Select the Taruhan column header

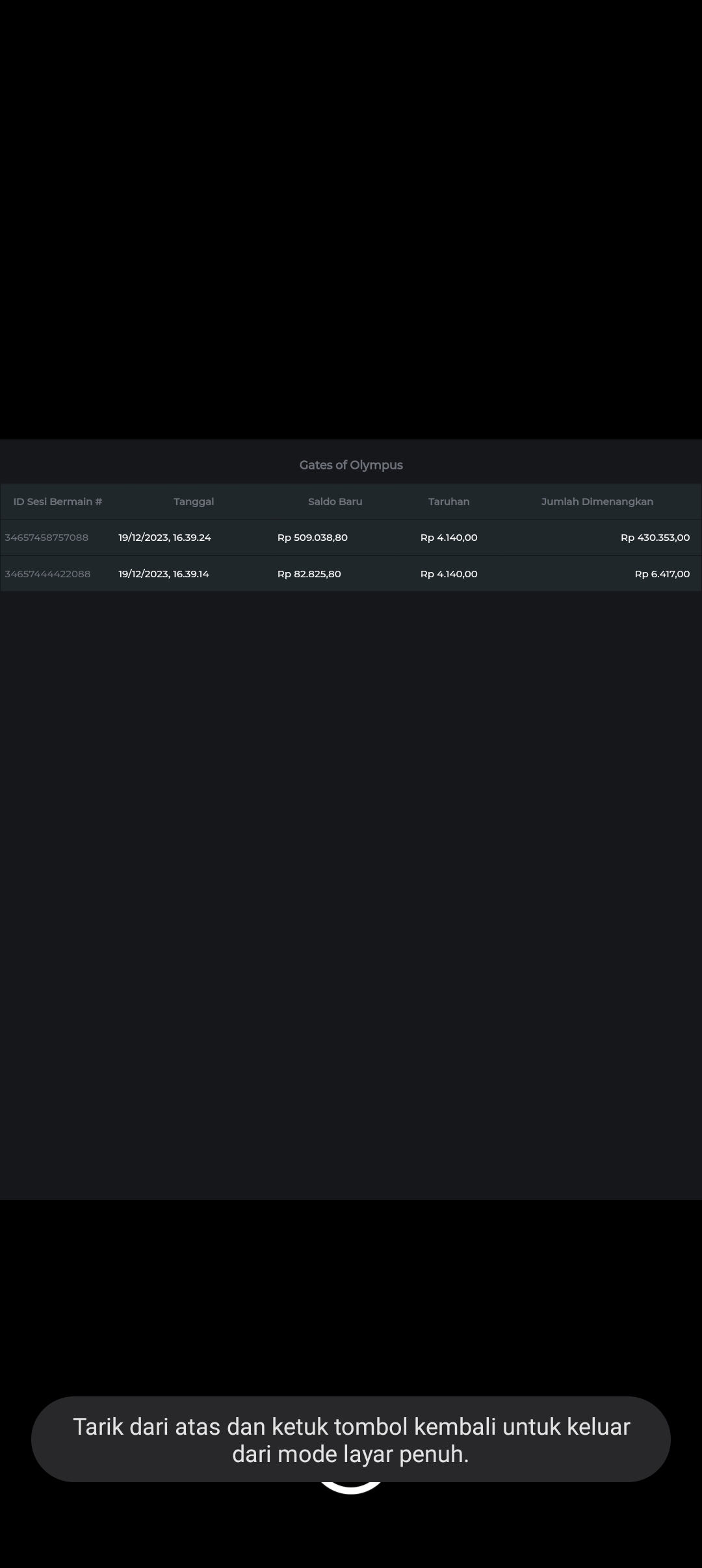[x=448, y=501]
